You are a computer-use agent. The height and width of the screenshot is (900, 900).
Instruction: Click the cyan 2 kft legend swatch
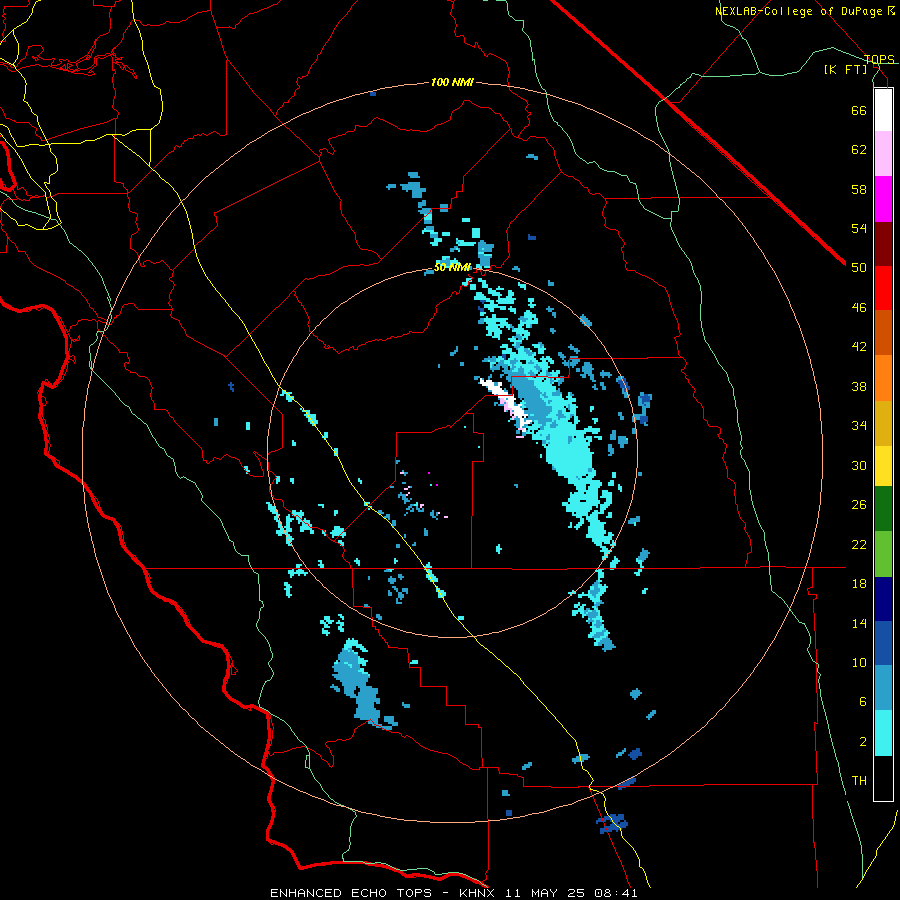(883, 733)
